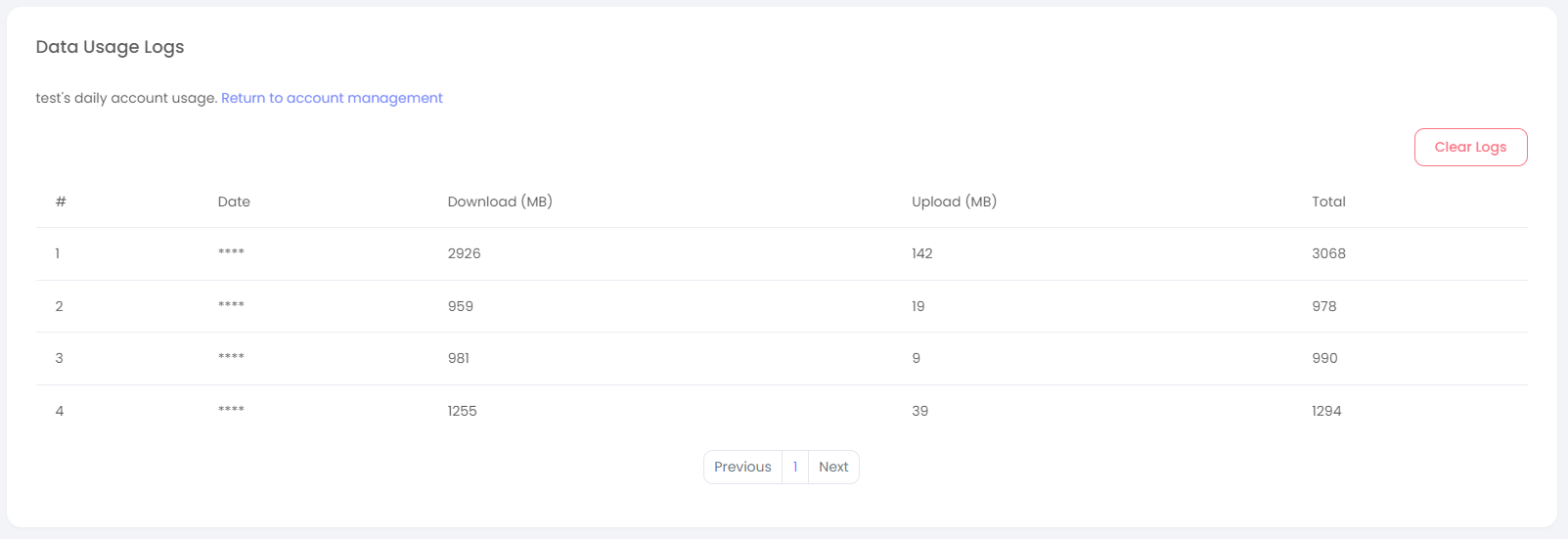Open Return to account management link

click(x=332, y=98)
